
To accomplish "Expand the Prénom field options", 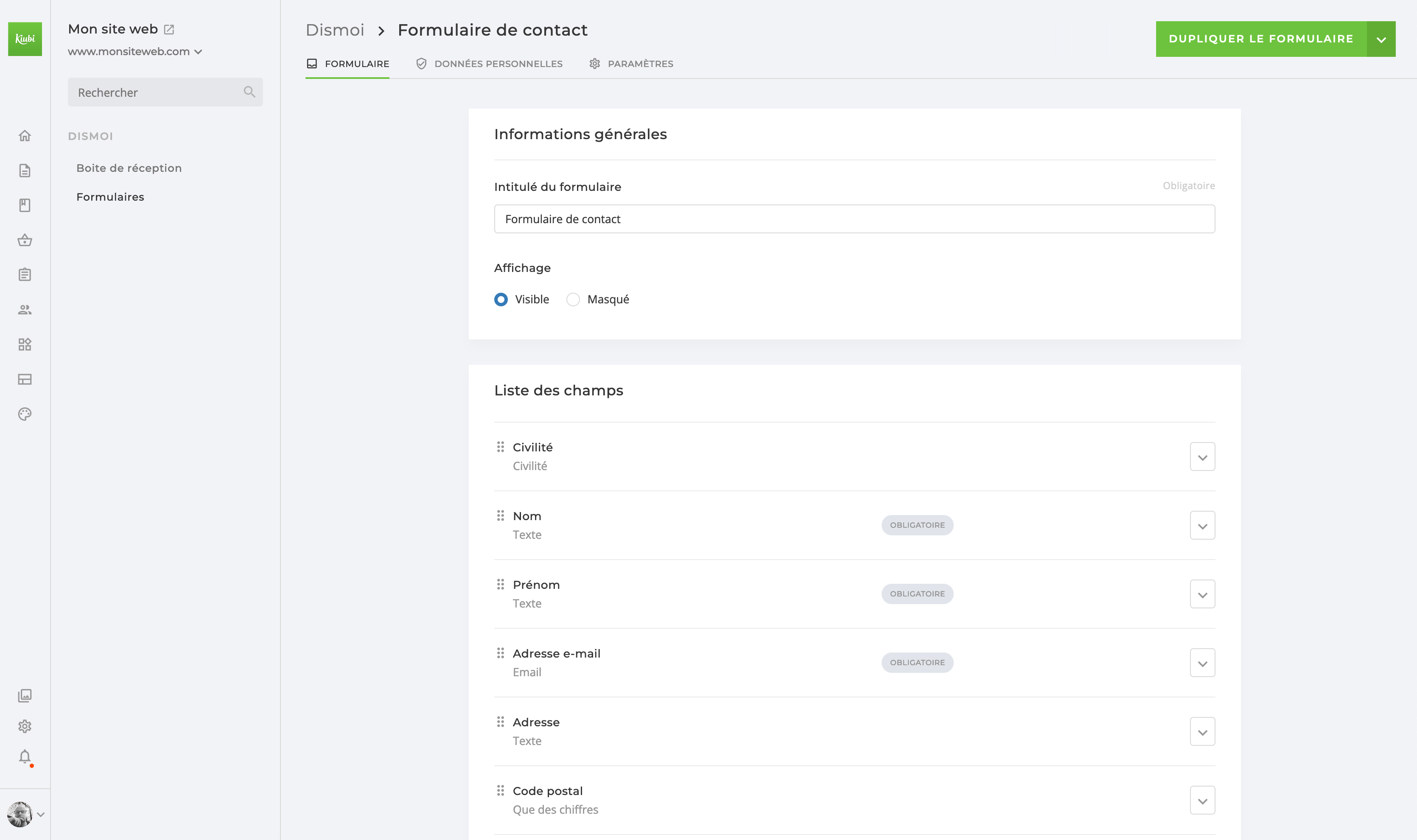I will [1202, 594].
